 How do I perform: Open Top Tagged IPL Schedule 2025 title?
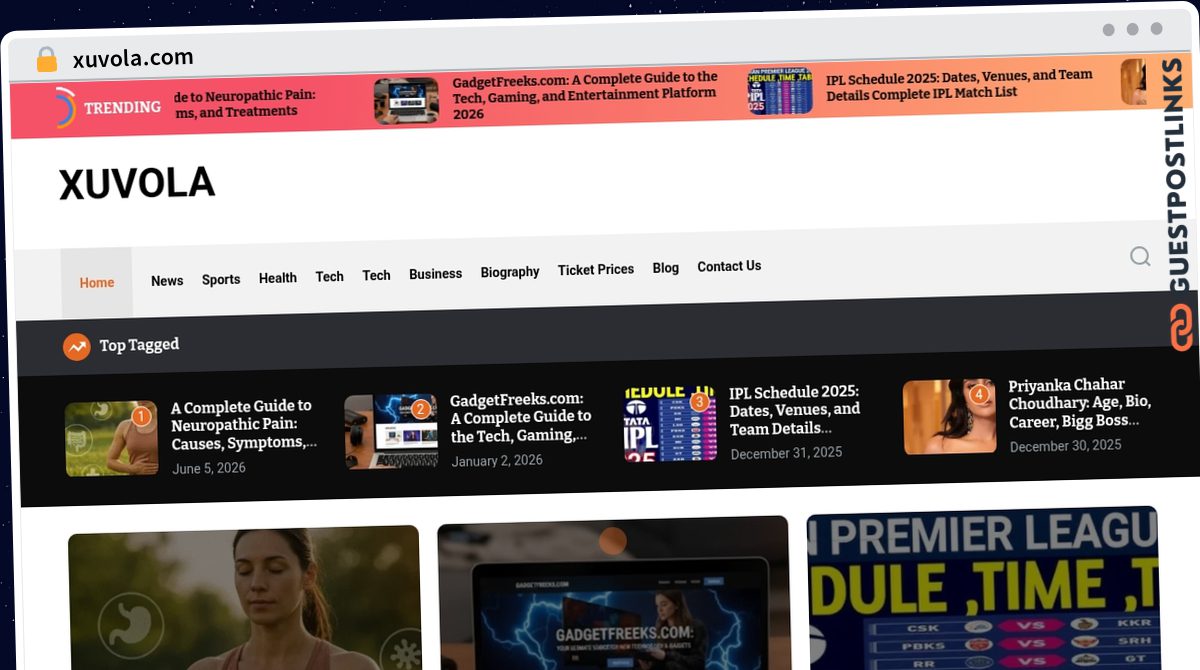795,411
